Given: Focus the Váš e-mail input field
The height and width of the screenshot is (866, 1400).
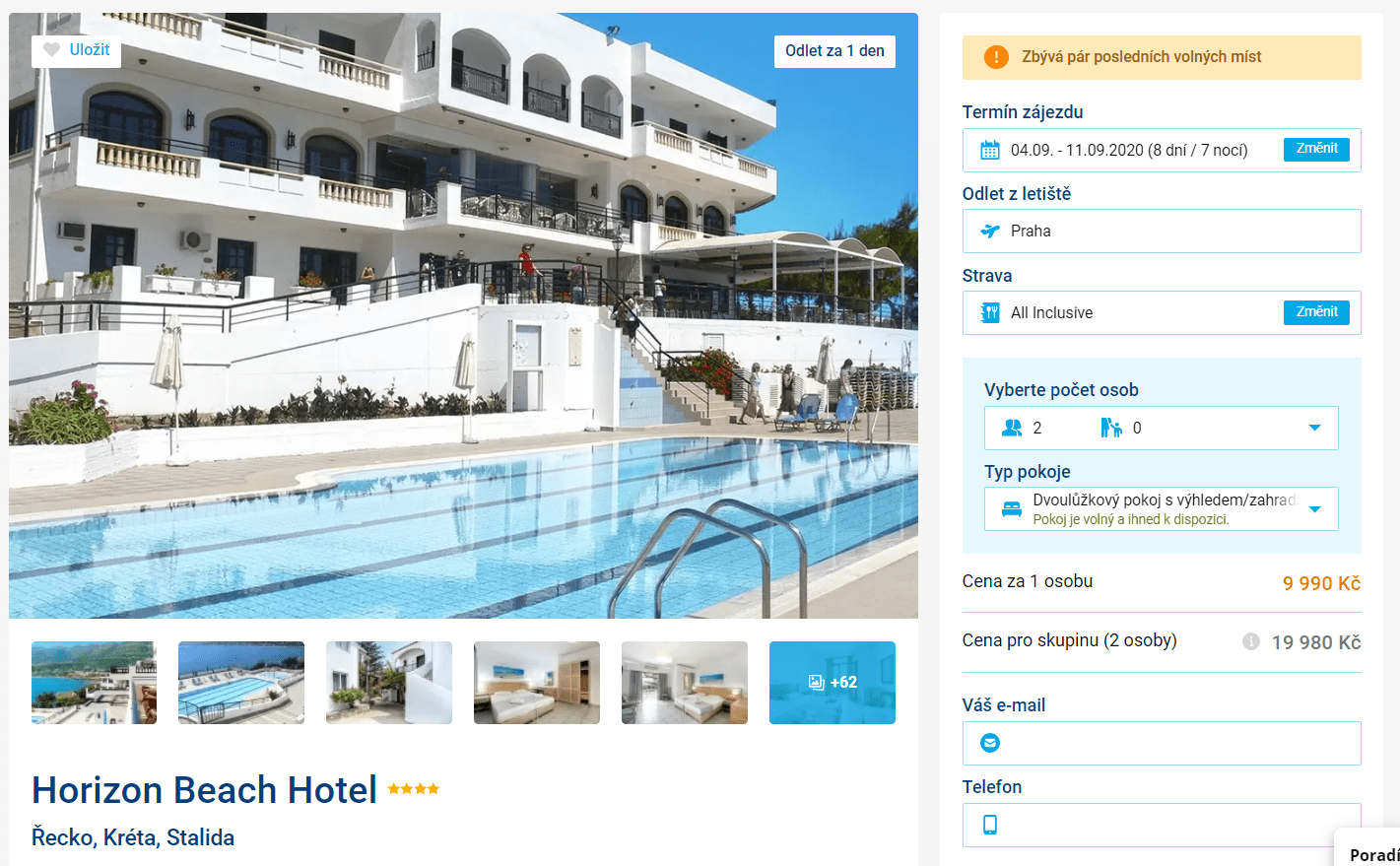Looking at the screenshot, I should (1162, 743).
